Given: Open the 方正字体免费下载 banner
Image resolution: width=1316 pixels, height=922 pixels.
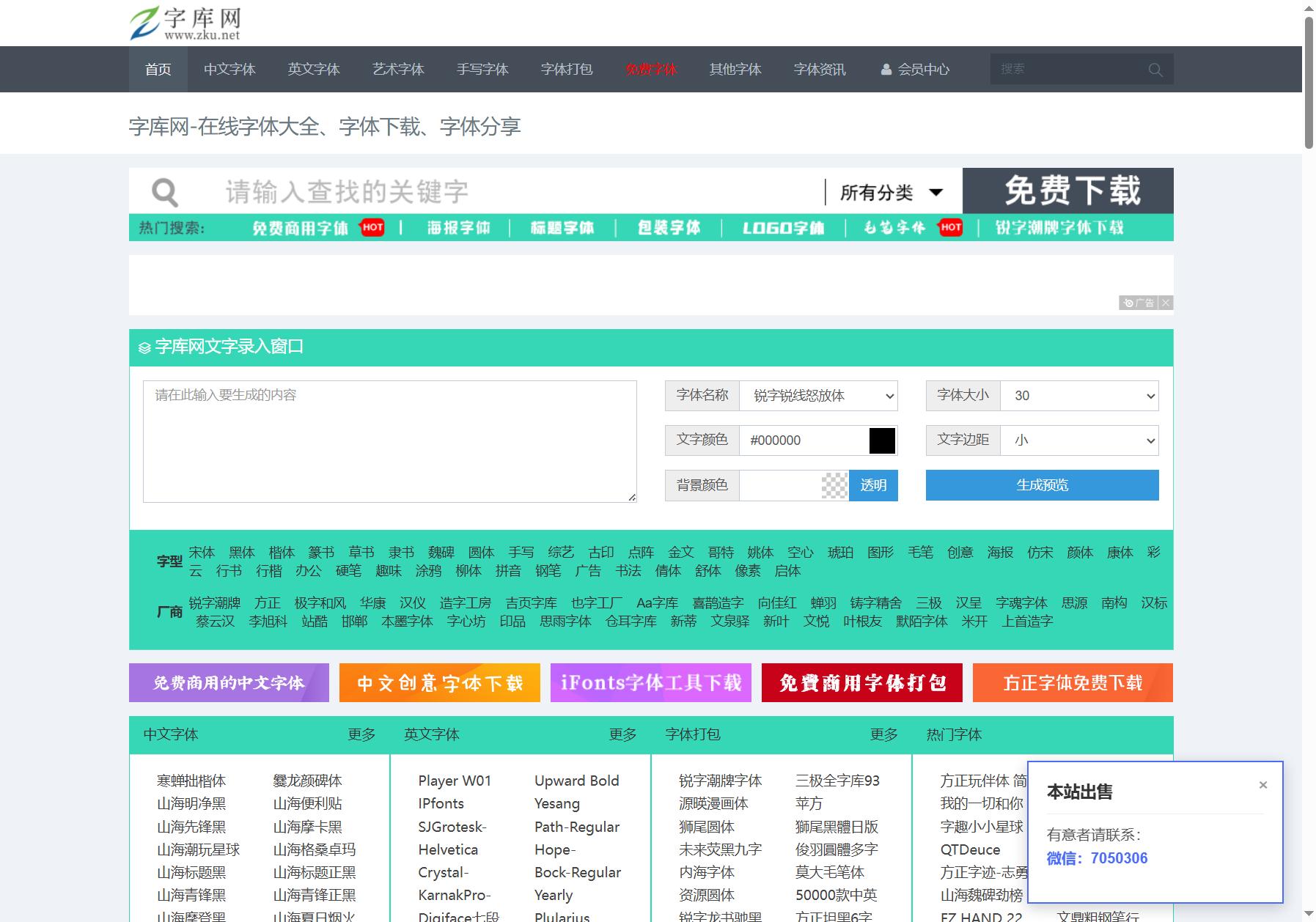Looking at the screenshot, I should point(1073,683).
